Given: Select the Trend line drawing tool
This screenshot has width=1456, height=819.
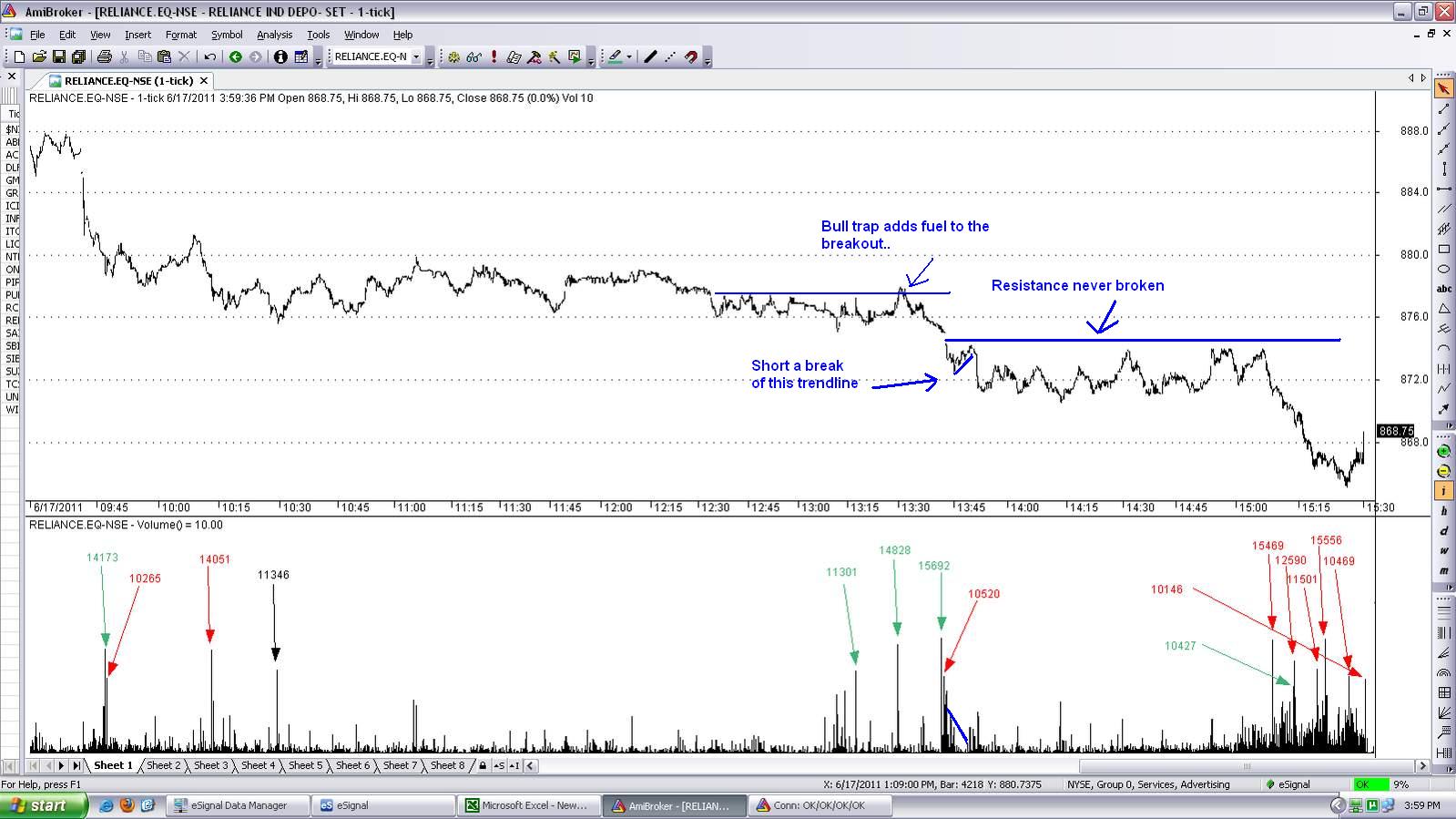Looking at the screenshot, I should click(1443, 108).
